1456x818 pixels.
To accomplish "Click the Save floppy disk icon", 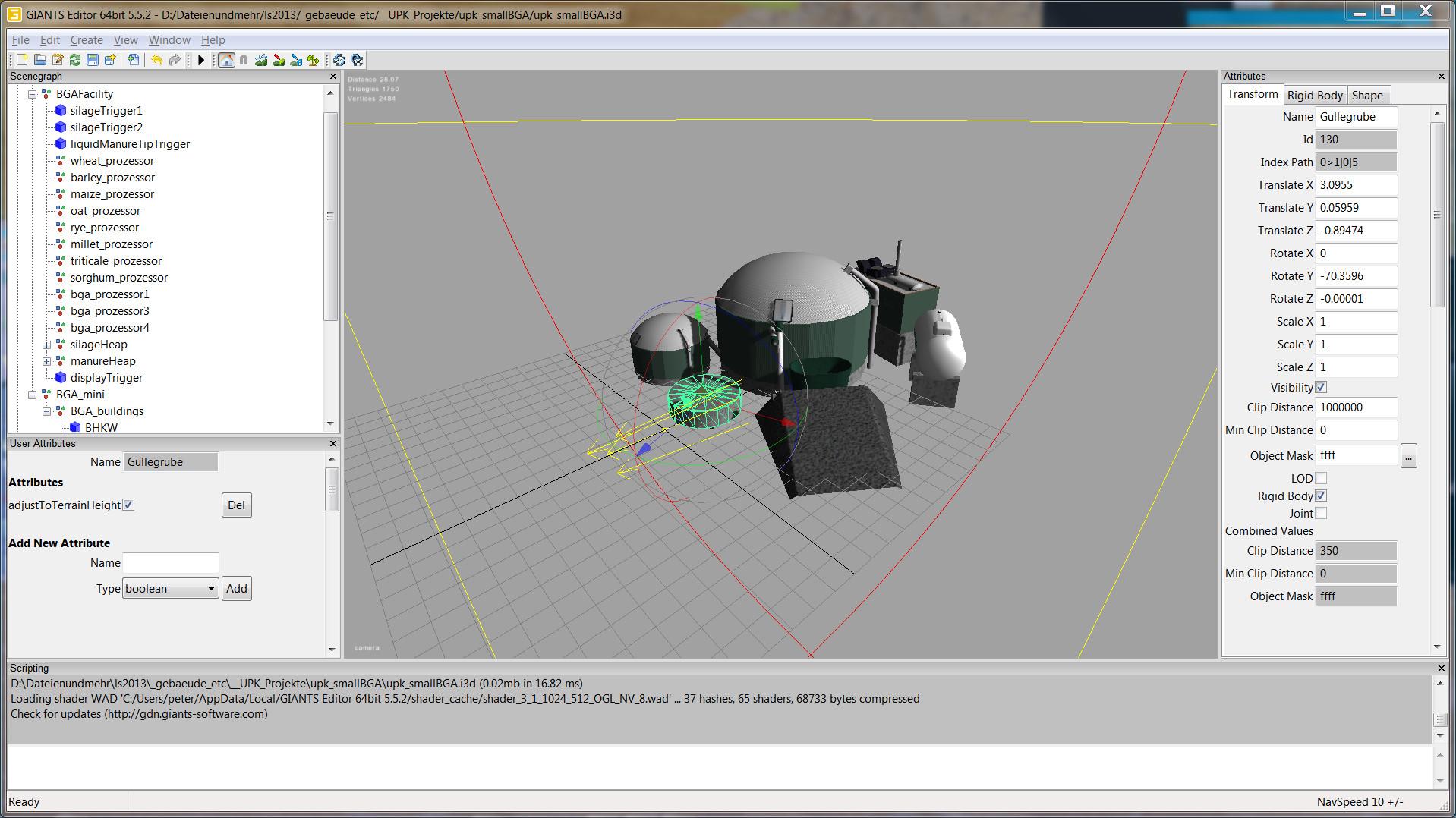I will [x=93, y=60].
